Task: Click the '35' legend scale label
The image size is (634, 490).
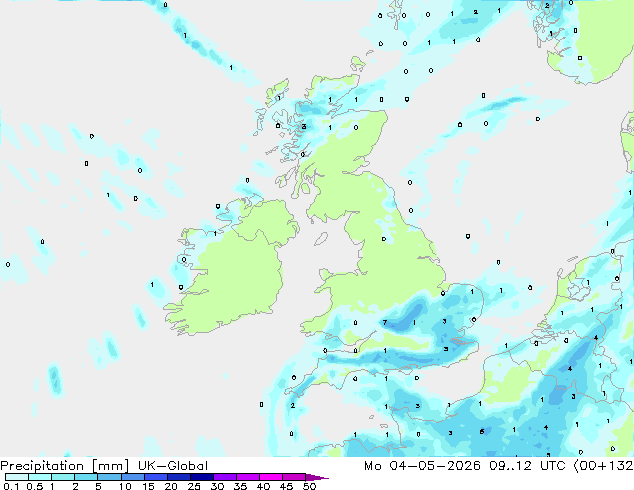Action: click(x=240, y=486)
